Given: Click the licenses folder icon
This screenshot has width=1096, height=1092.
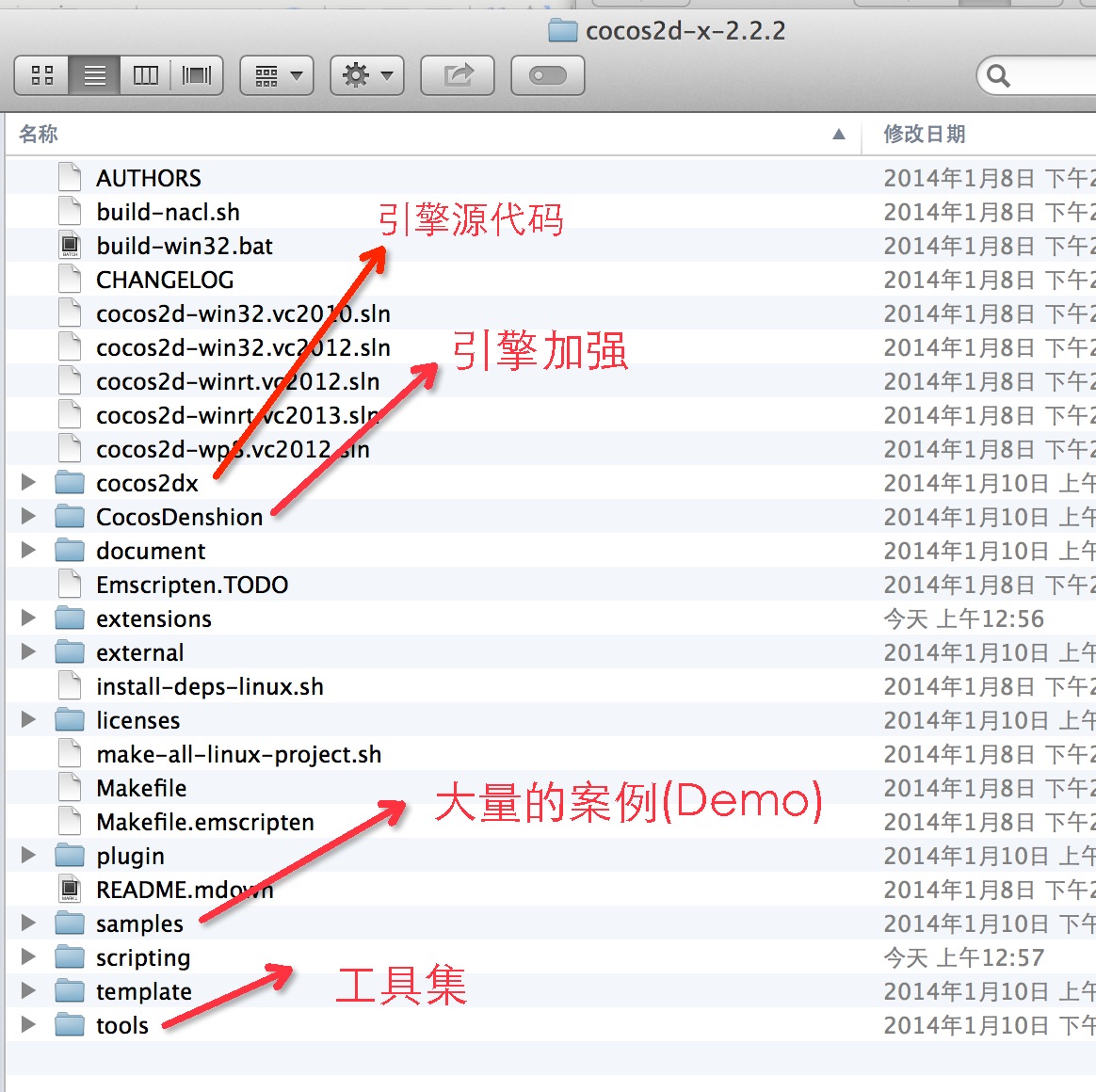Looking at the screenshot, I should 69,719.
